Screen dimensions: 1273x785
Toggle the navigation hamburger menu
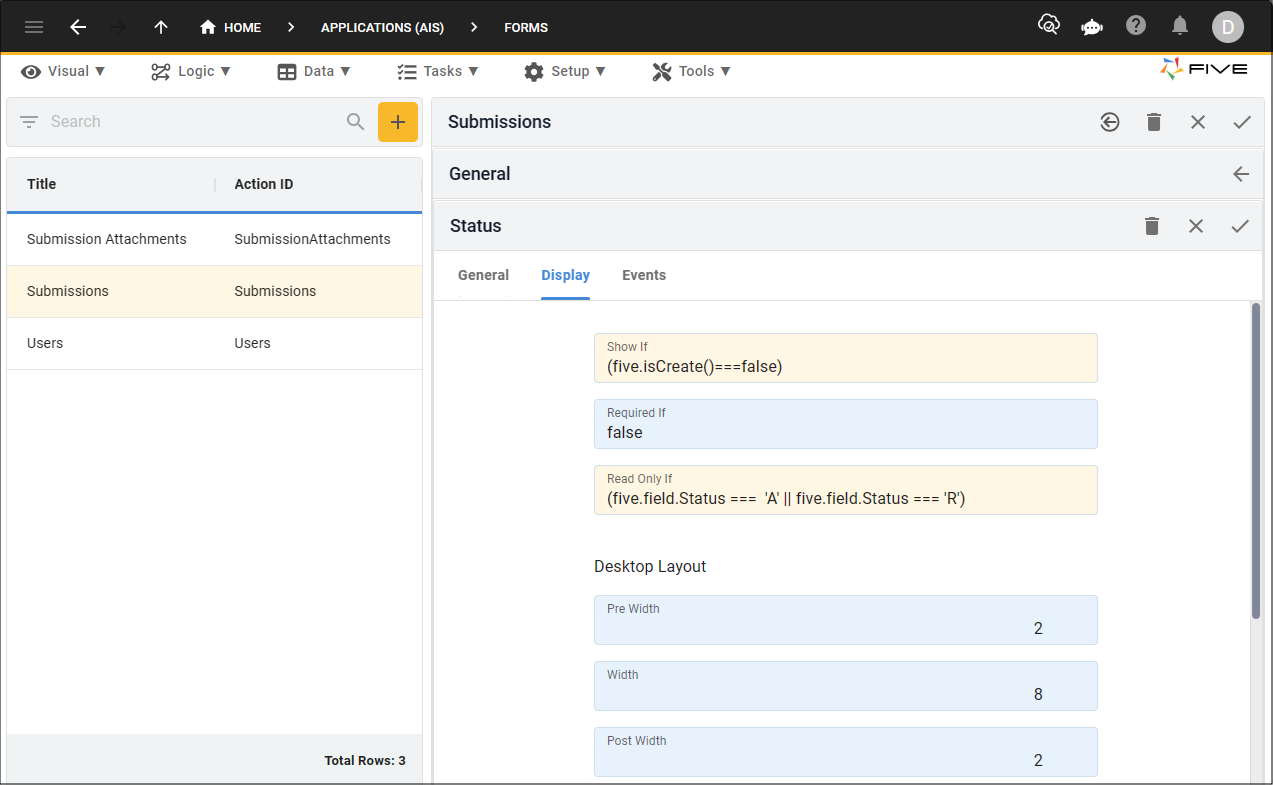point(33,27)
